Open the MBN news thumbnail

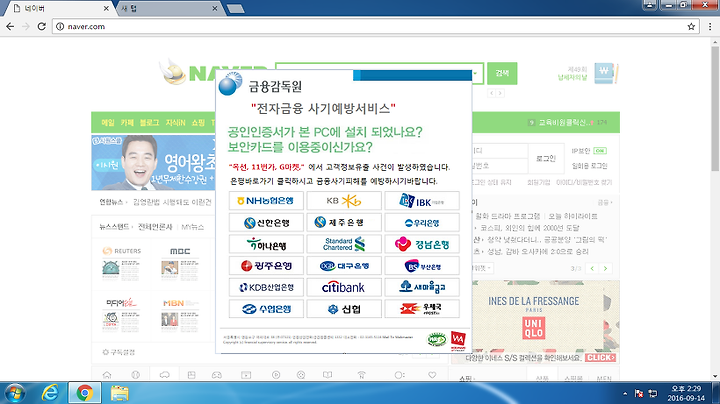(180, 316)
